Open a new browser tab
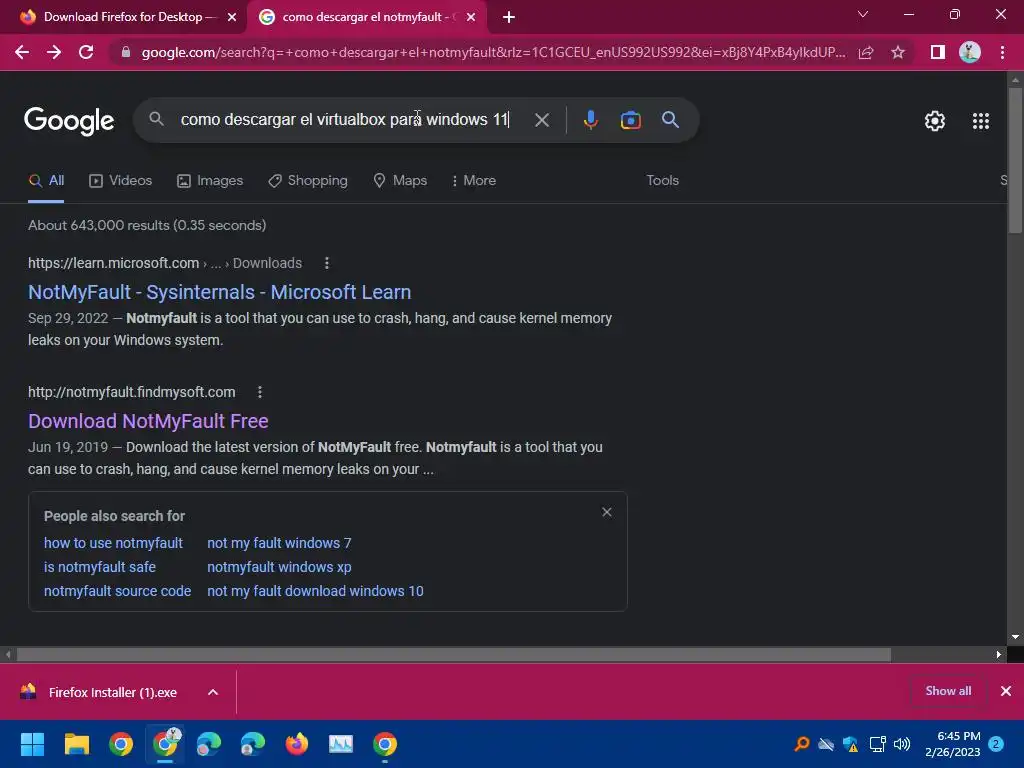The height and width of the screenshot is (768, 1024). (509, 17)
